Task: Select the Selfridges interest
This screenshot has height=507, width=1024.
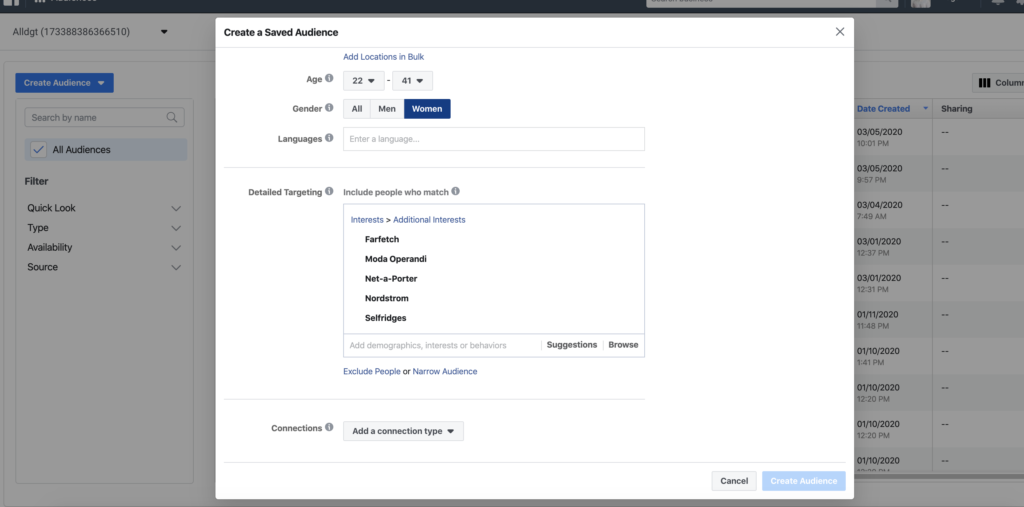Action: [385, 318]
